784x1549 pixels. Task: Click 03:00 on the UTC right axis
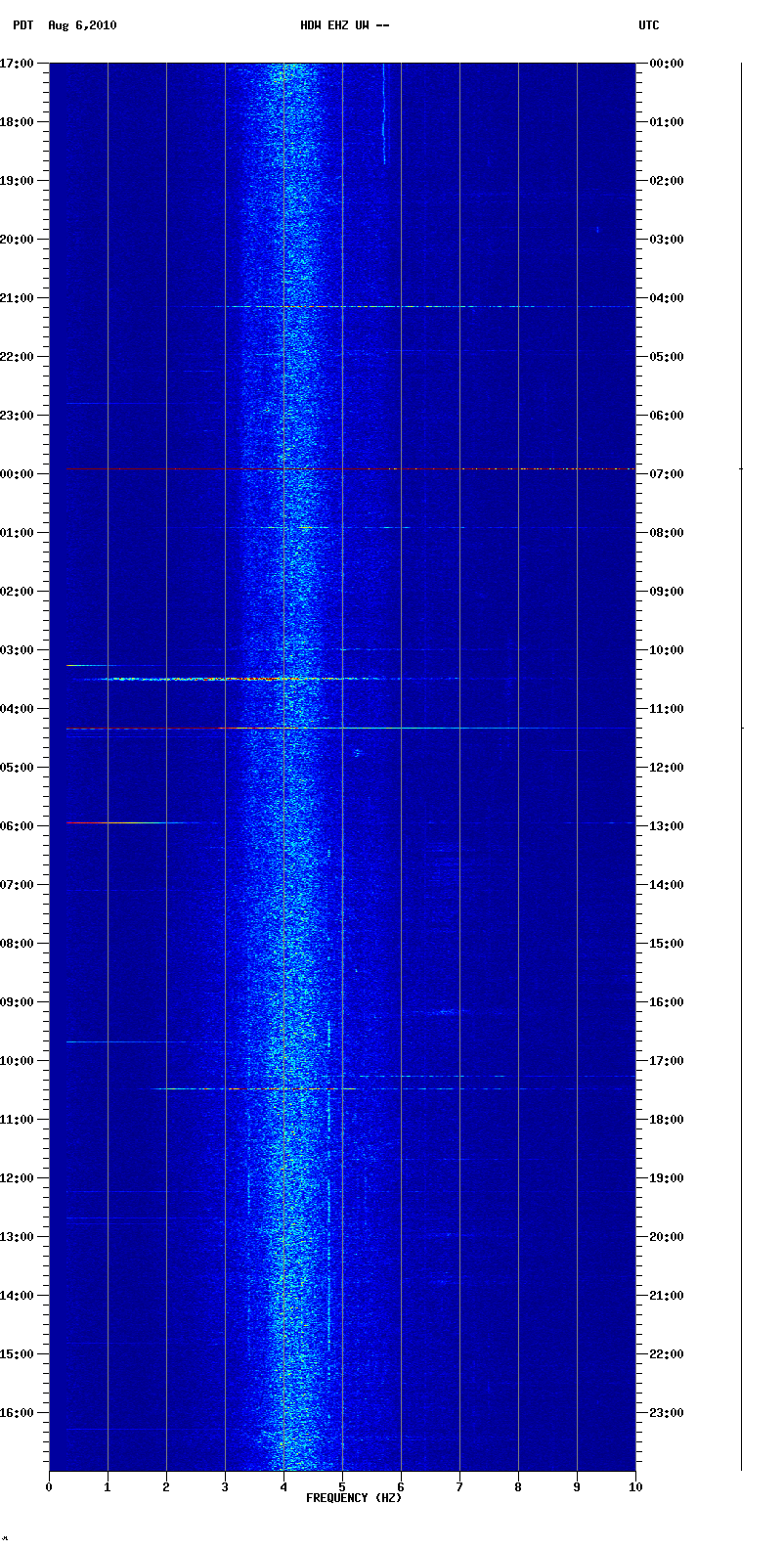(667, 240)
